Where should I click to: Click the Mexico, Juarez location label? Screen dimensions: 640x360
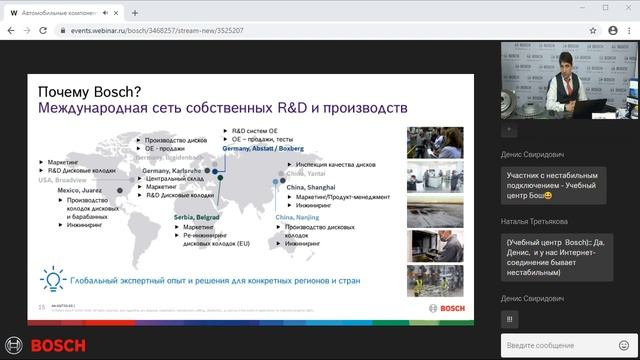pos(80,190)
